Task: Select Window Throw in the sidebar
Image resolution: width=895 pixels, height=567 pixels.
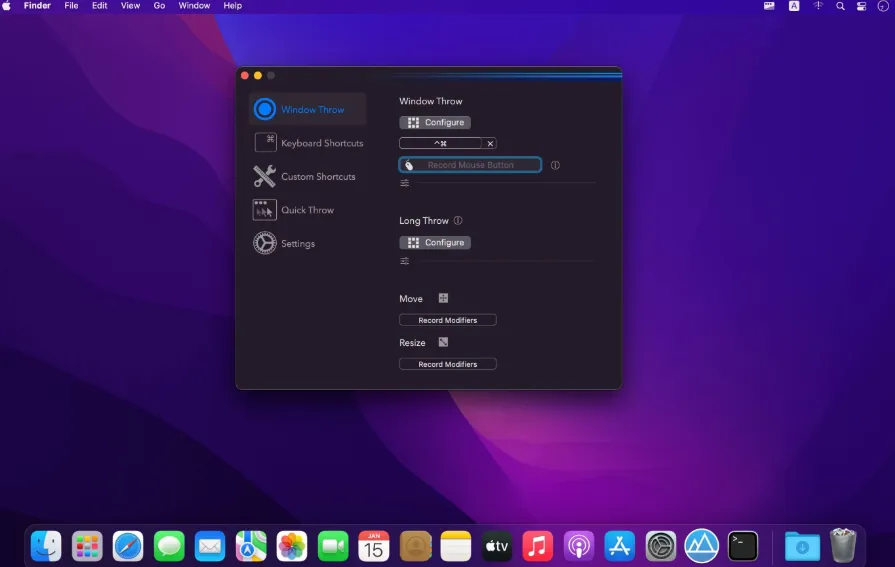Action: click(308, 109)
